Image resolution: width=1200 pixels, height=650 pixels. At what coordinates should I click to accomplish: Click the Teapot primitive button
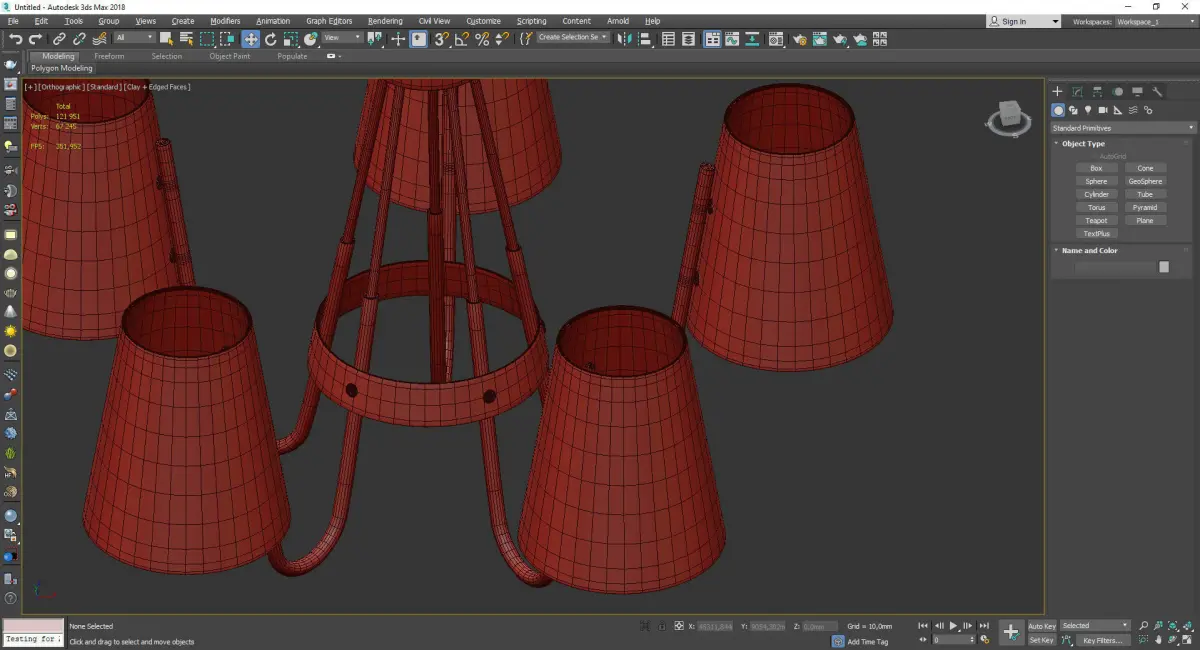coord(1096,220)
